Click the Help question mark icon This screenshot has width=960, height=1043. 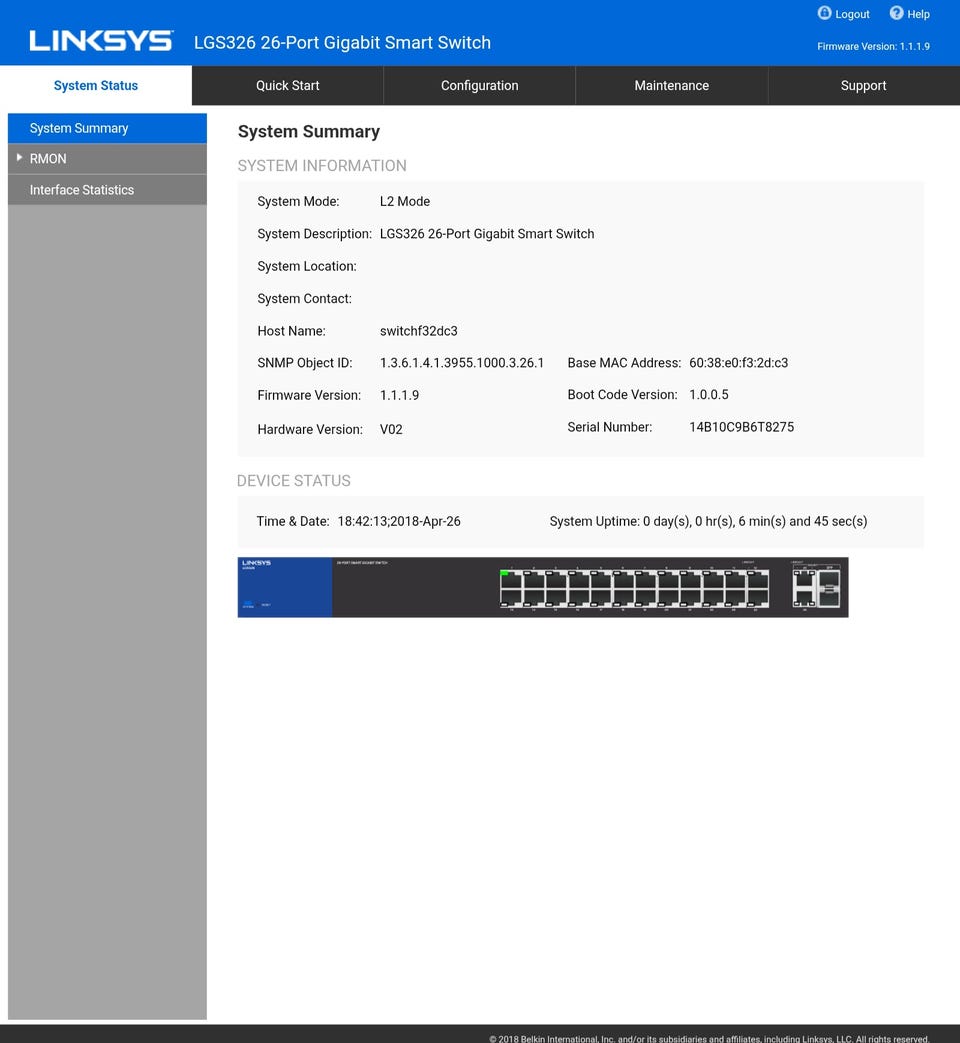(896, 13)
